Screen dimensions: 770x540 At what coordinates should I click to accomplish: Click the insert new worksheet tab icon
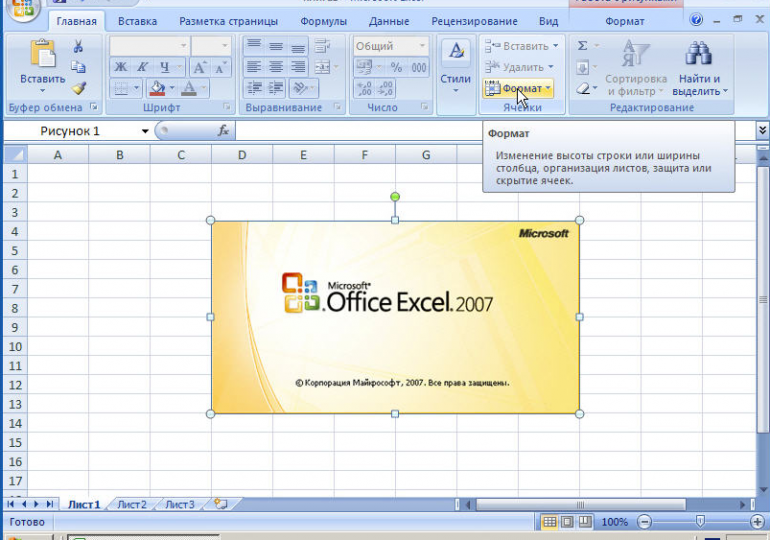tap(220, 505)
